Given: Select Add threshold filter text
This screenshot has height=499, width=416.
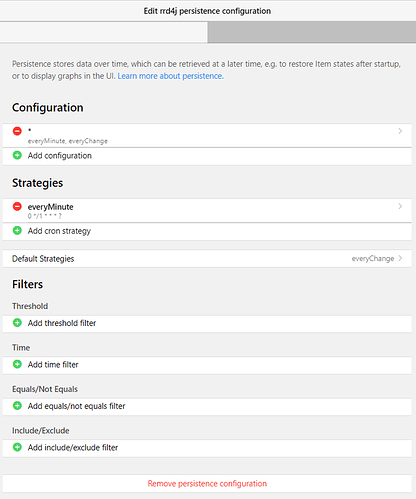Looking at the screenshot, I should [x=62, y=323].
